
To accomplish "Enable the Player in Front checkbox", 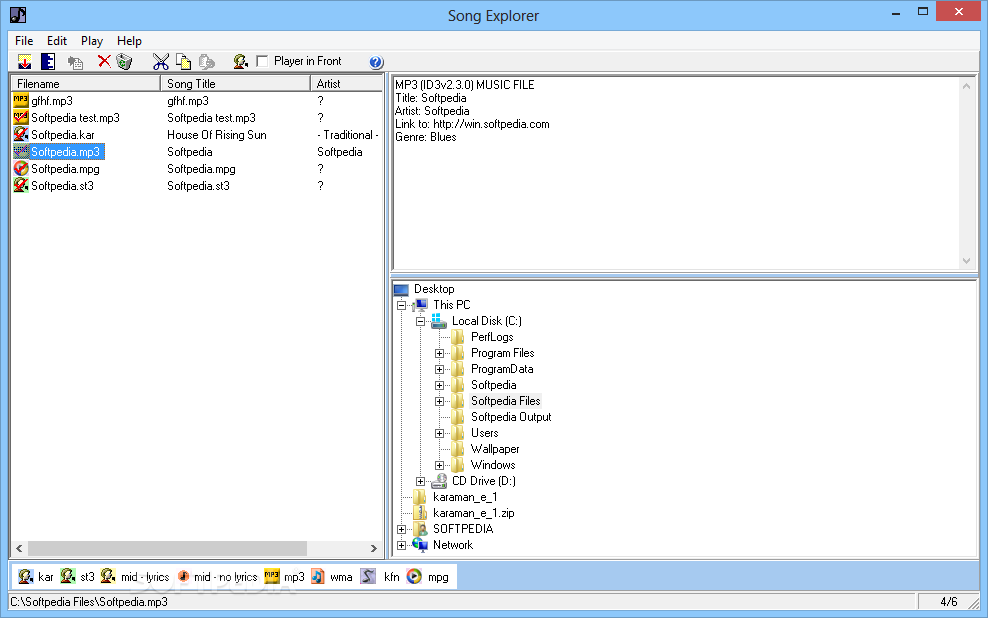I will [x=262, y=61].
